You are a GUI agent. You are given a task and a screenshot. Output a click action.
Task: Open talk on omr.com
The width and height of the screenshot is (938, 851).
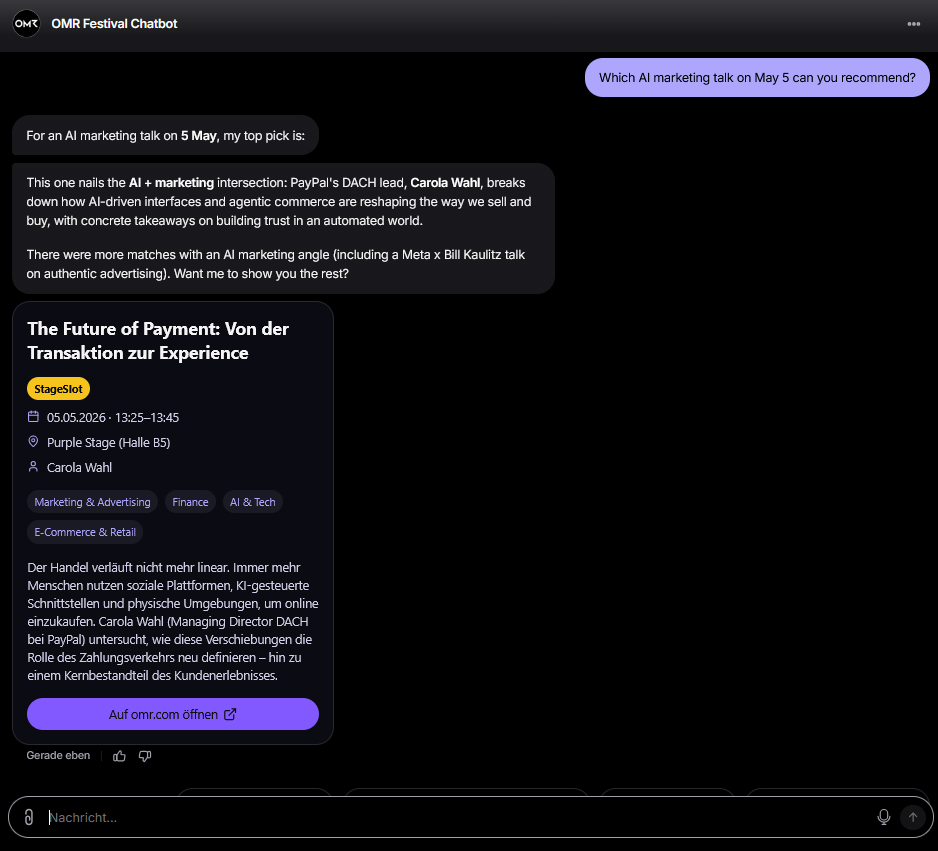173,714
